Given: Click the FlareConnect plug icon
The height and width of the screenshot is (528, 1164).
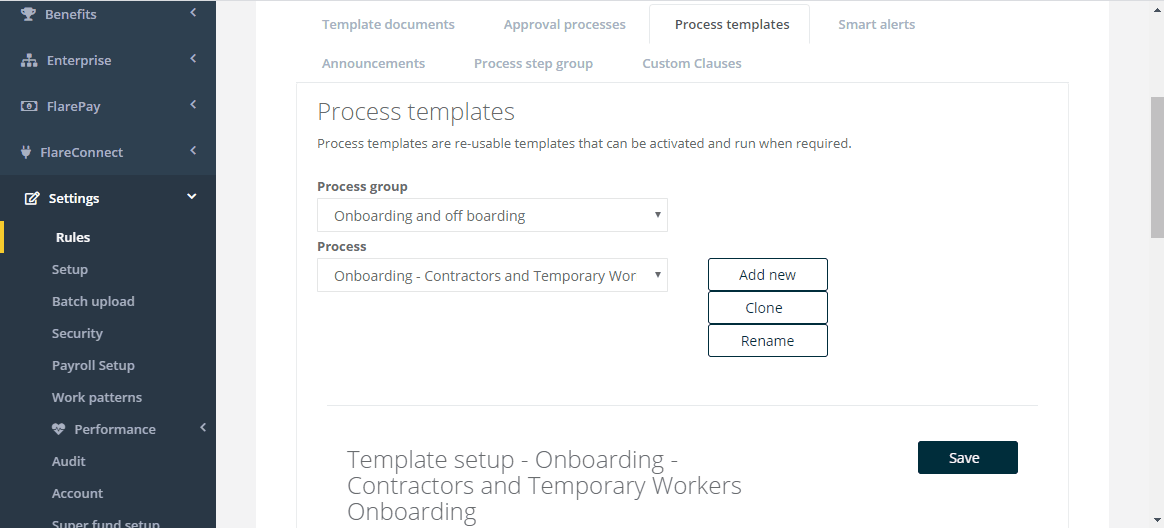Looking at the screenshot, I should 26,152.
